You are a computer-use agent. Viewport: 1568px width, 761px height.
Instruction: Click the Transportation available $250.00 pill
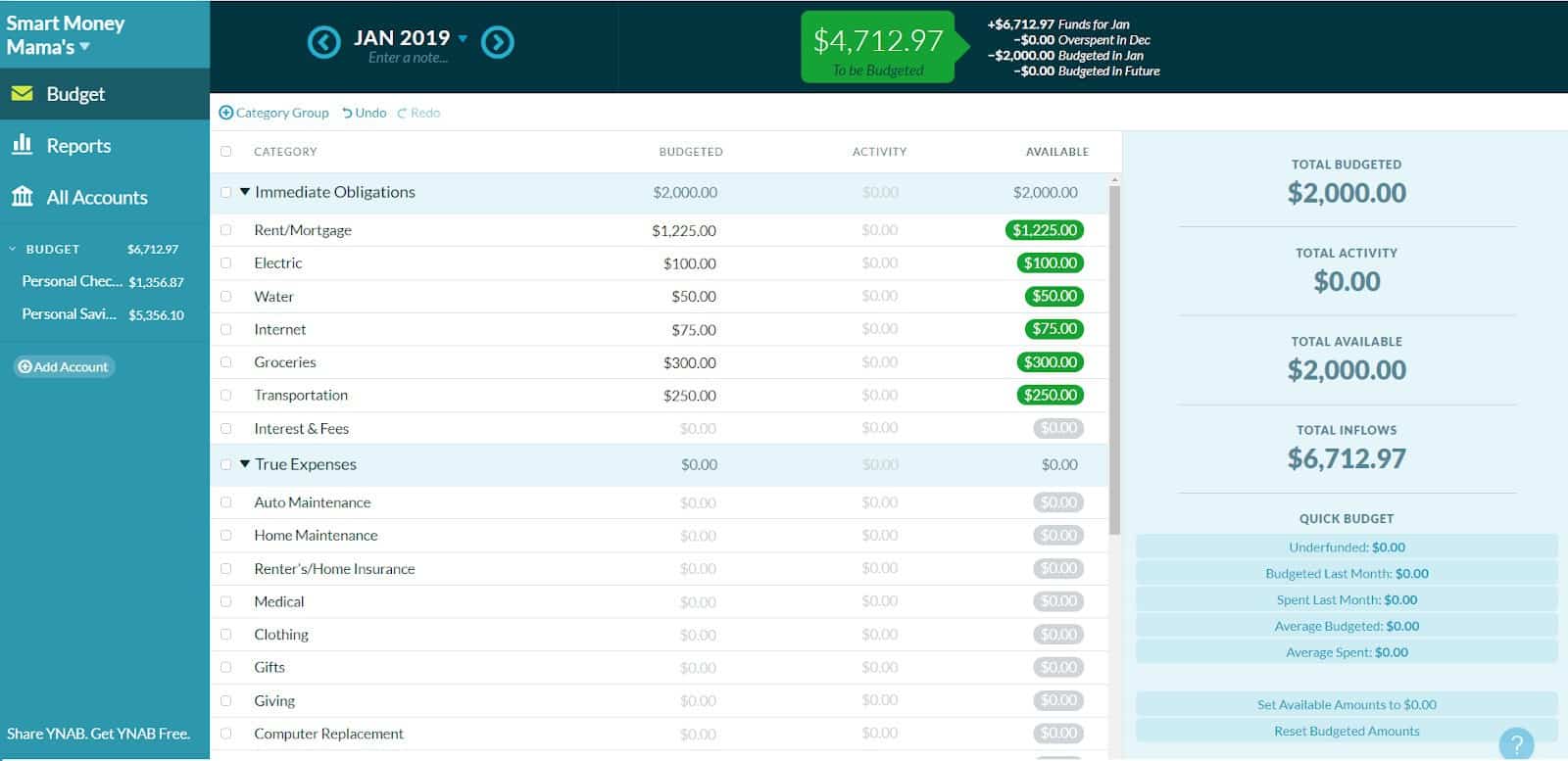pyautogui.click(x=1051, y=396)
